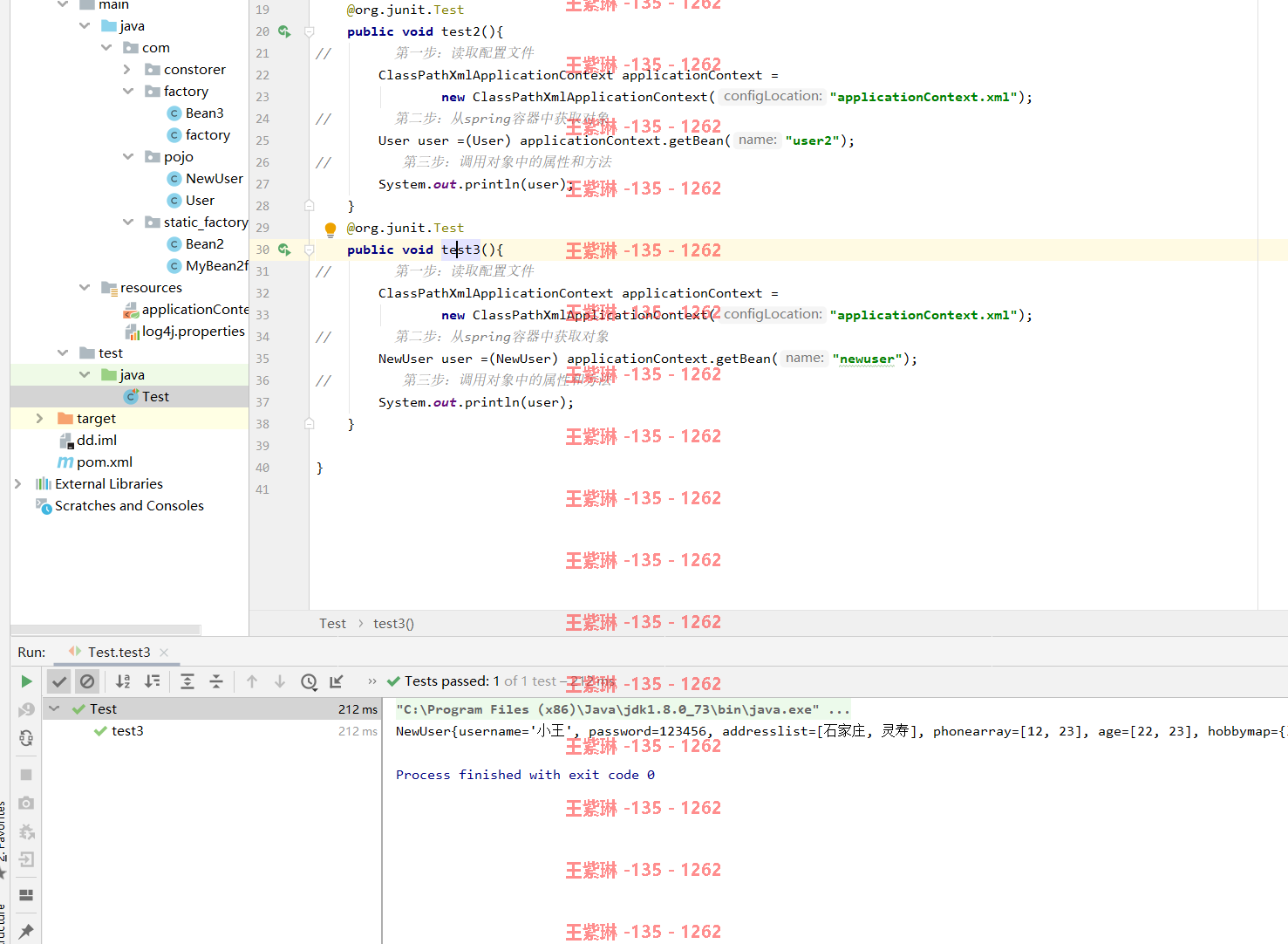The image size is (1288, 944).
Task: Click the export test results icon
Action: pyautogui.click(x=337, y=681)
